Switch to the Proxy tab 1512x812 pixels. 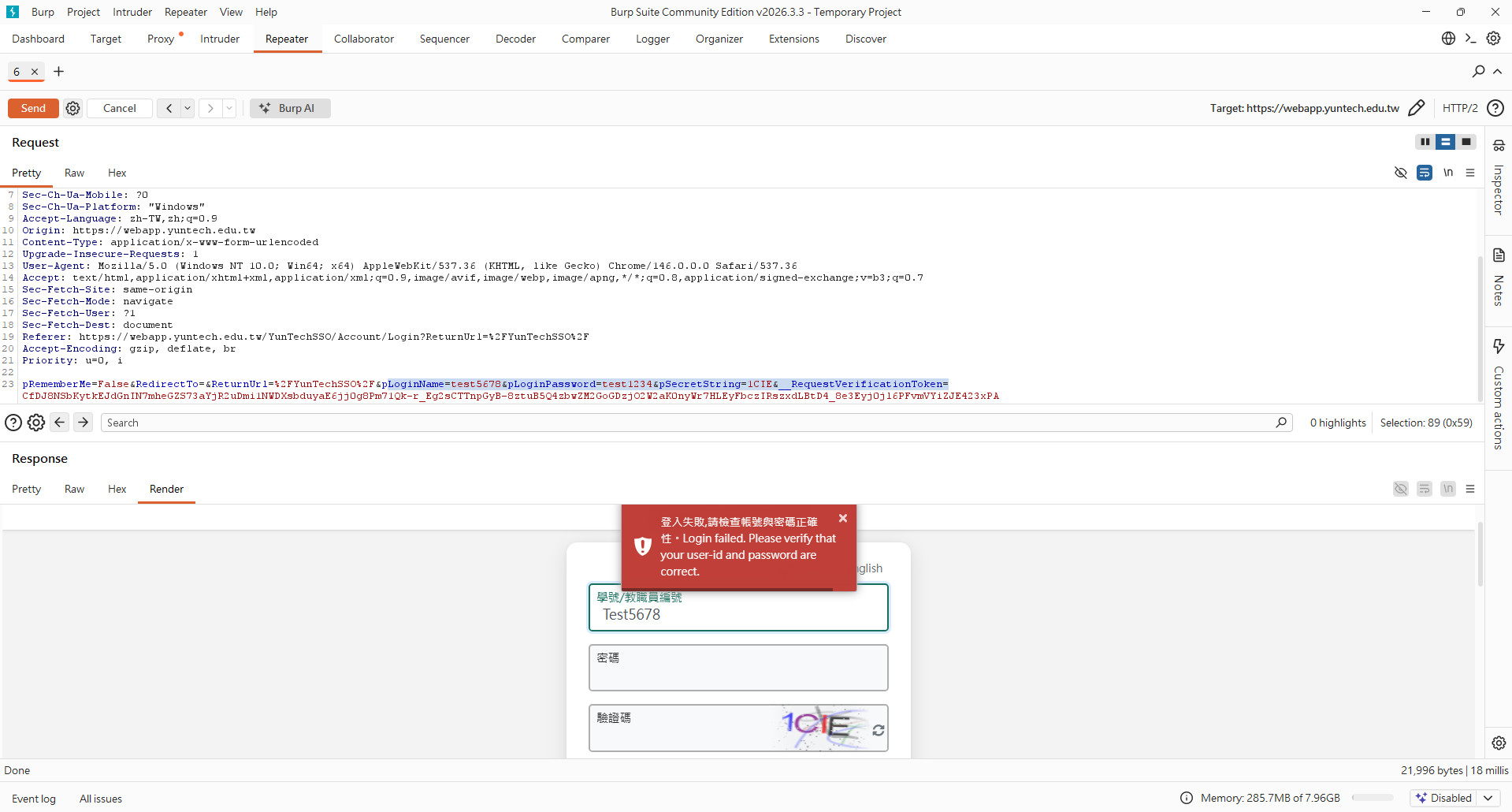pyautogui.click(x=161, y=39)
